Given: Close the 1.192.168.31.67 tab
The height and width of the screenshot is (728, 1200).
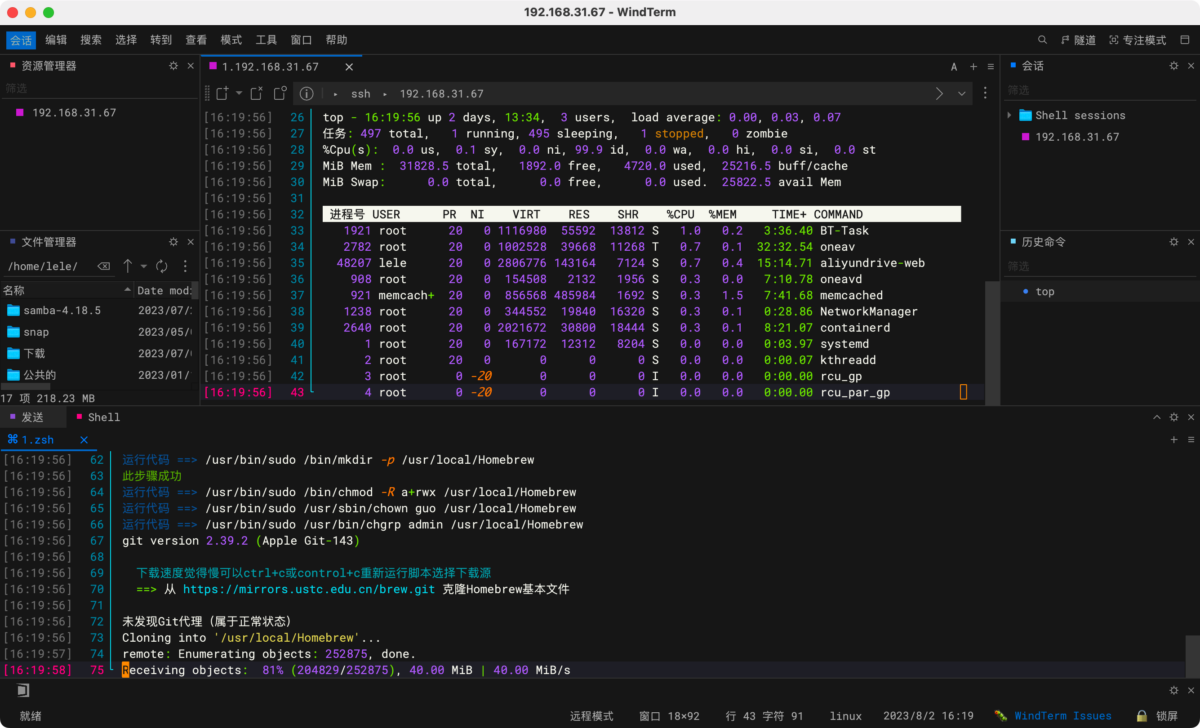Looking at the screenshot, I should pyautogui.click(x=349, y=67).
